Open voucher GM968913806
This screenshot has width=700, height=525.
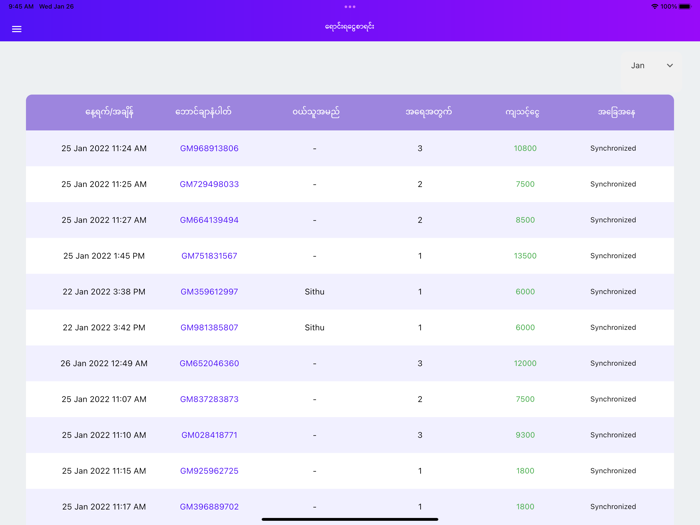pos(209,148)
